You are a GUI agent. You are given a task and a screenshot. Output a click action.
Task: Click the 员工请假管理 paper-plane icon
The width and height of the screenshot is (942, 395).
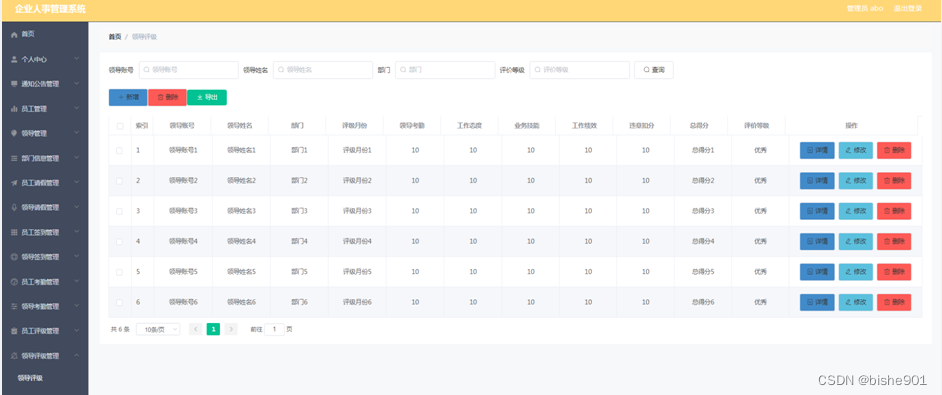[x=14, y=183]
